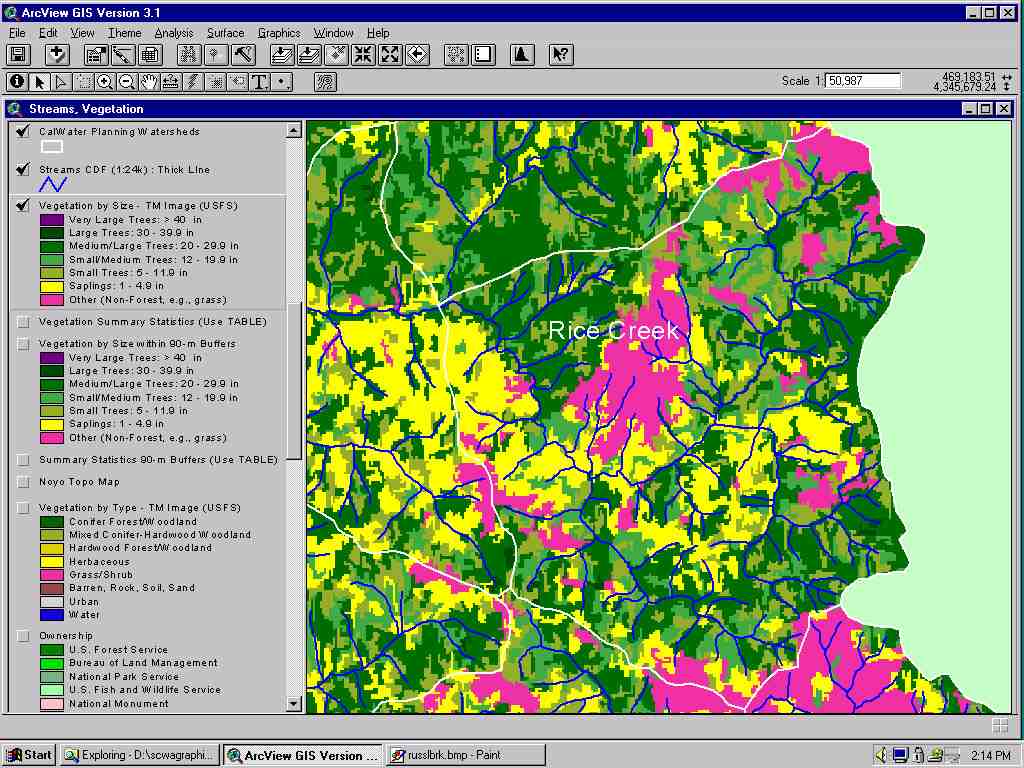This screenshot has height=768, width=1024.
Task: Open the Theme menu
Action: (124, 33)
